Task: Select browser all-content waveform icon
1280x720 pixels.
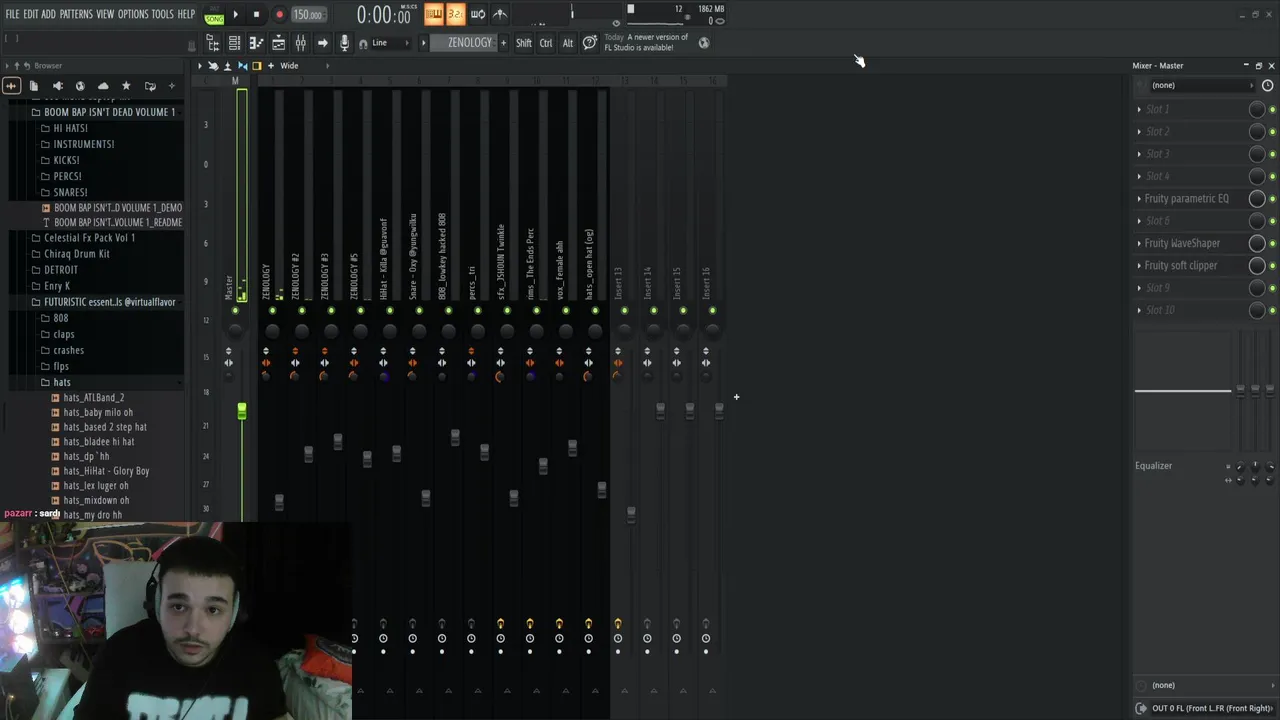Action: click(x=11, y=86)
